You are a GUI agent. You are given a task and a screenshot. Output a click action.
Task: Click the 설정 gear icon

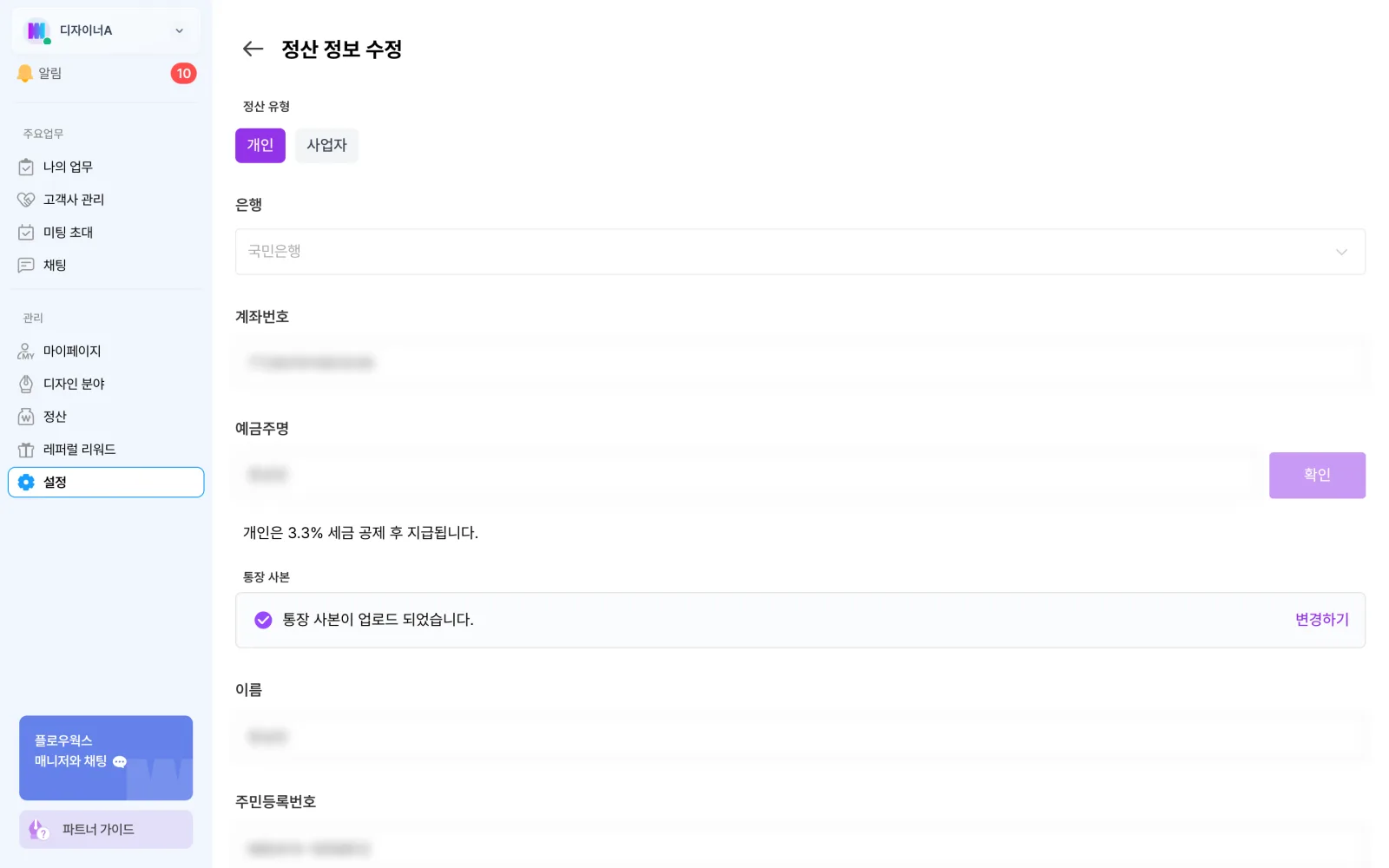coord(26,483)
